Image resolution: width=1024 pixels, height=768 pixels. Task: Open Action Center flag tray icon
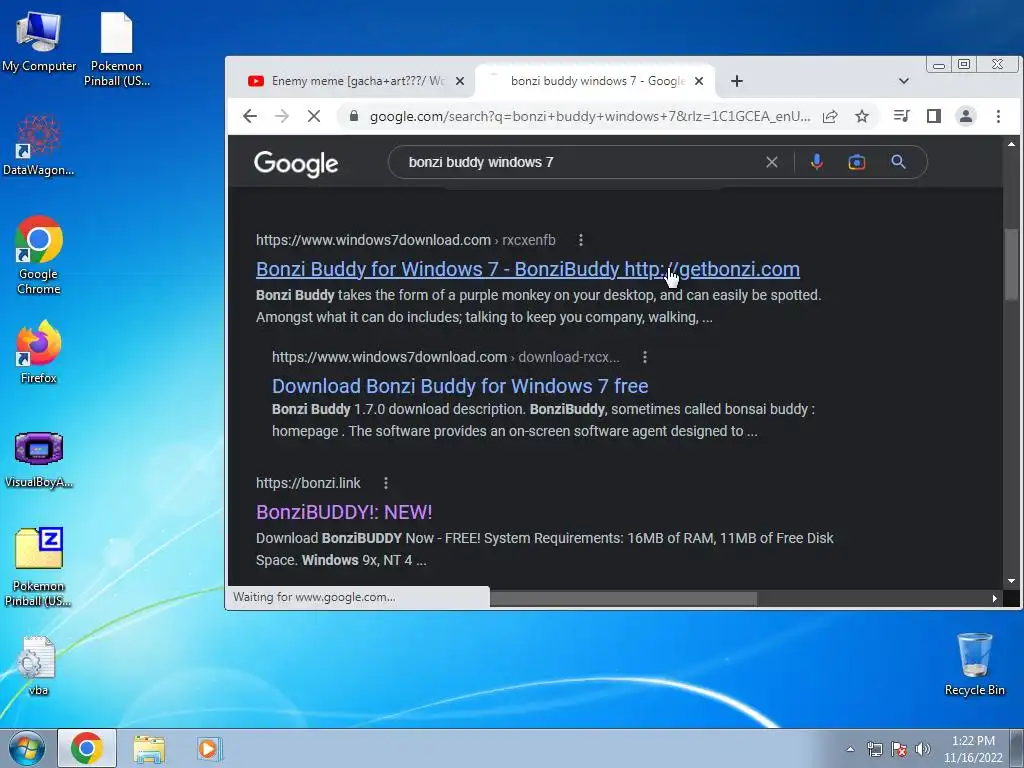pos(899,749)
